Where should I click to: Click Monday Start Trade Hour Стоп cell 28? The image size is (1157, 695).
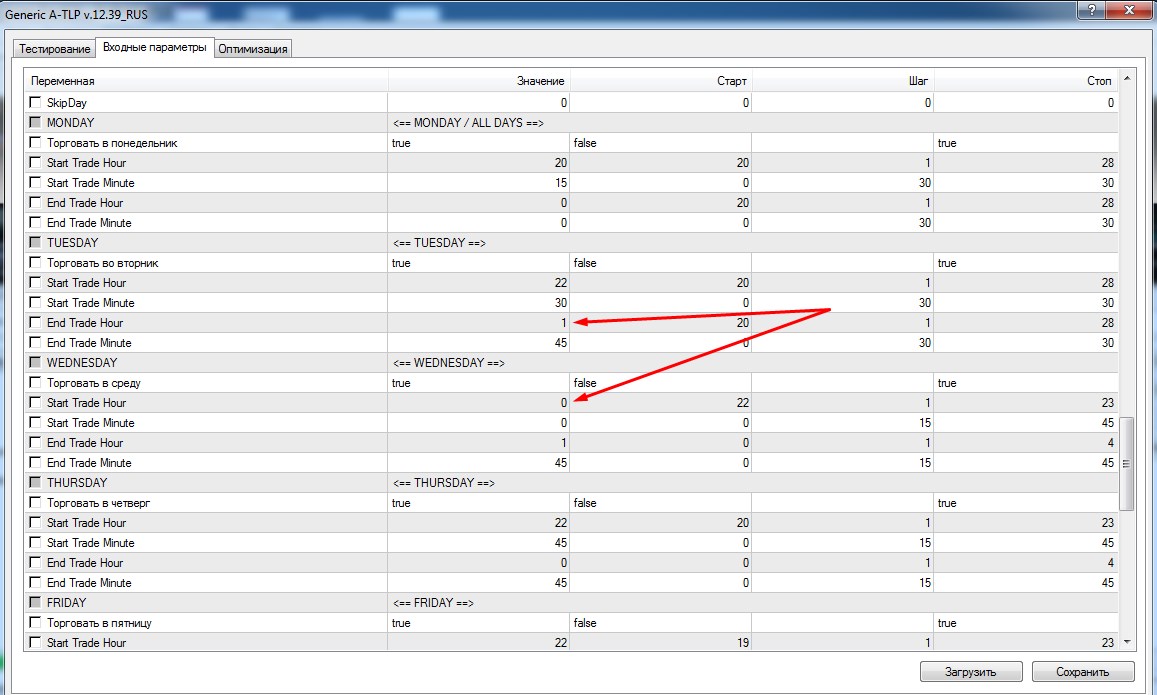(x=1026, y=162)
